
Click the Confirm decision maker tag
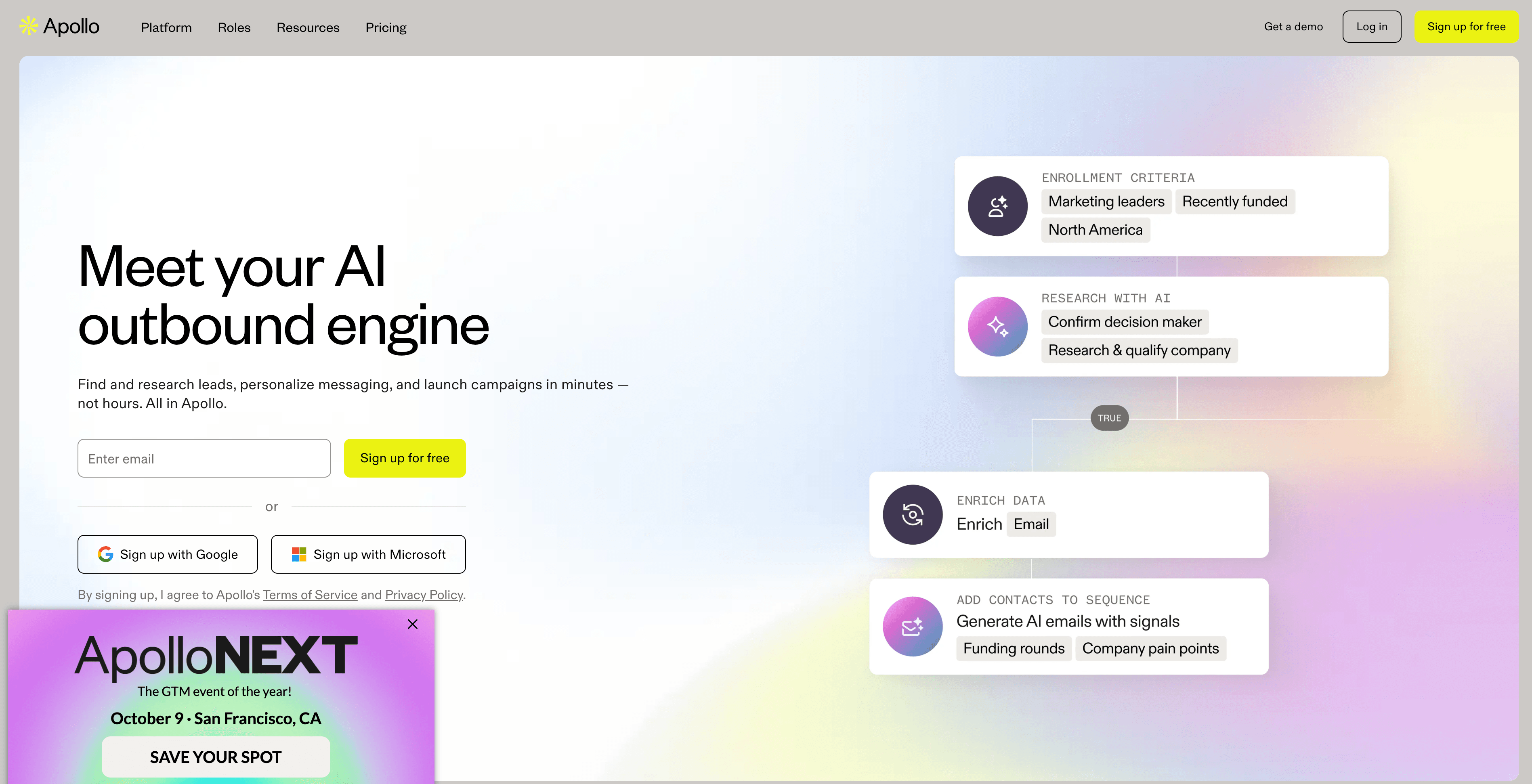click(1125, 322)
